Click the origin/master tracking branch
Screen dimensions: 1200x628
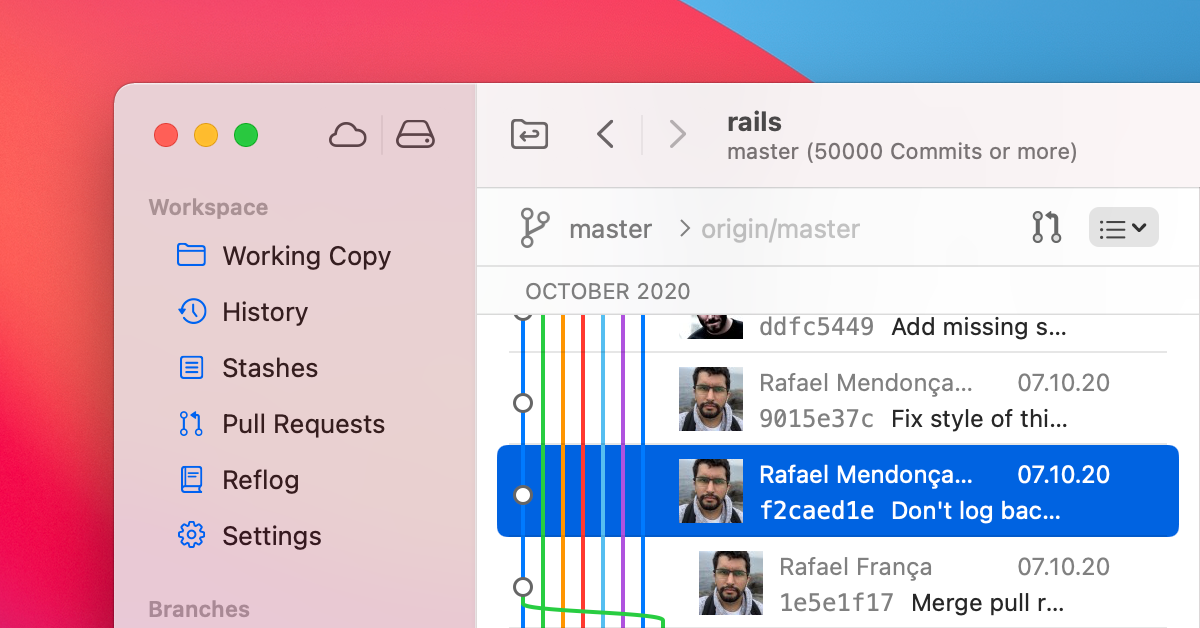click(779, 229)
